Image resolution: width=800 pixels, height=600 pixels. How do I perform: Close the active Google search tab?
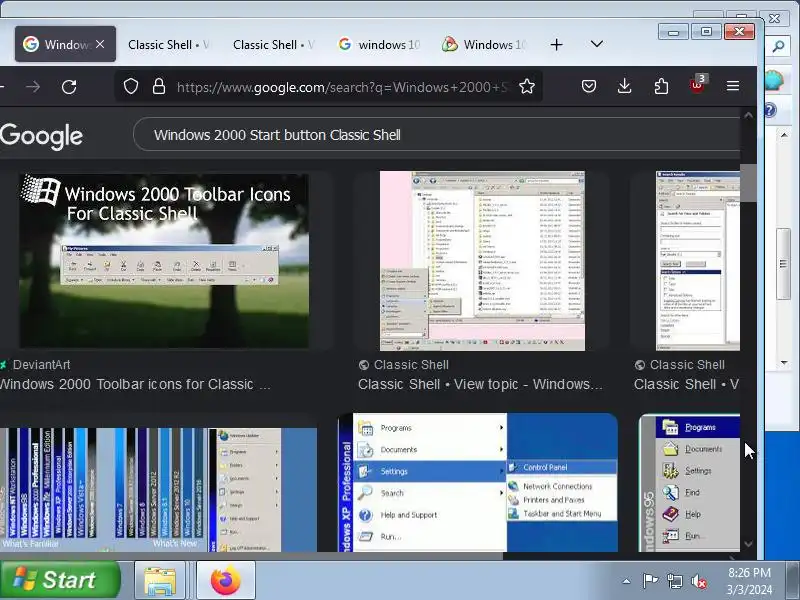100,44
